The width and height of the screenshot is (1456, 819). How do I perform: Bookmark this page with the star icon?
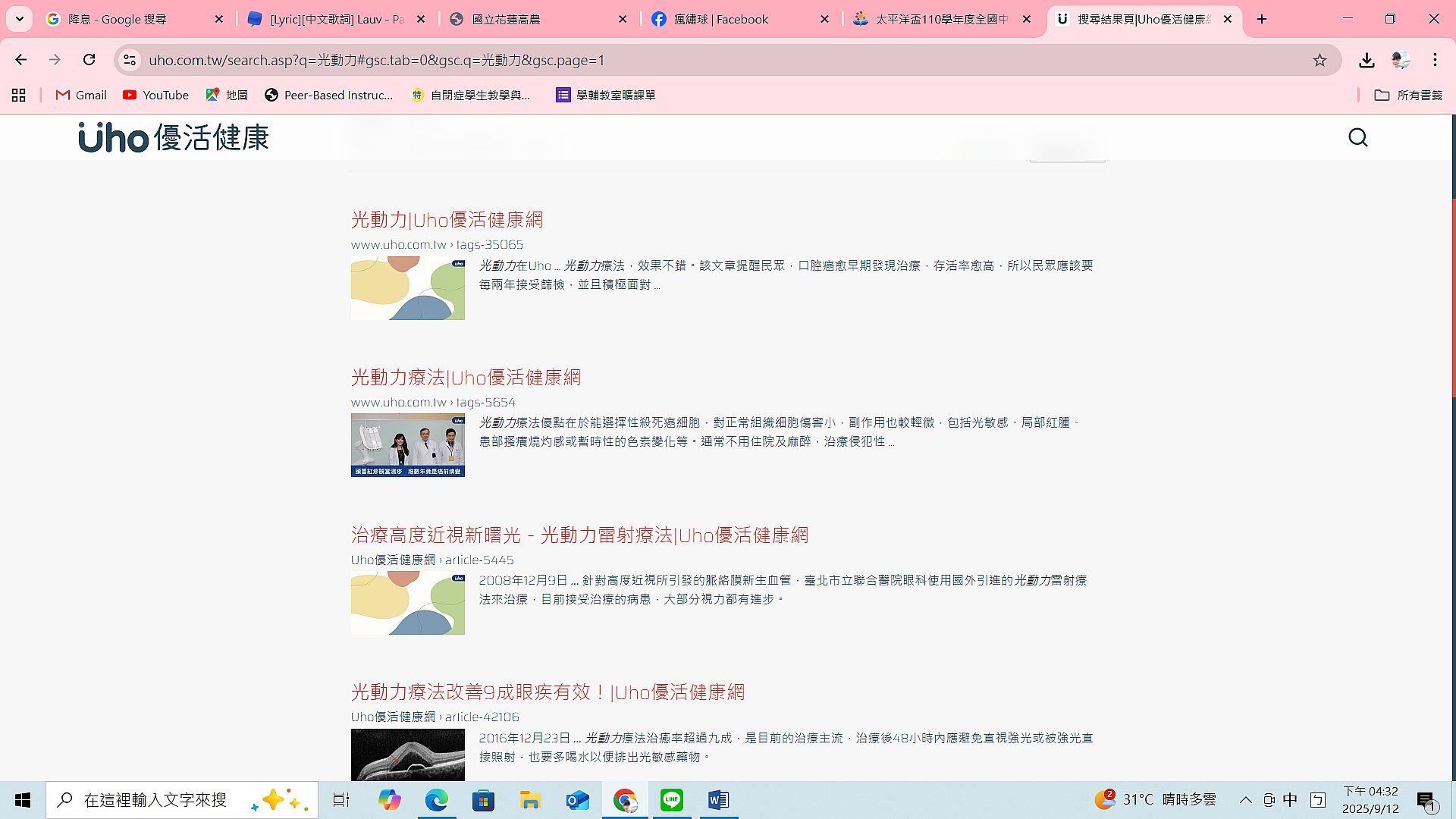point(1319,60)
